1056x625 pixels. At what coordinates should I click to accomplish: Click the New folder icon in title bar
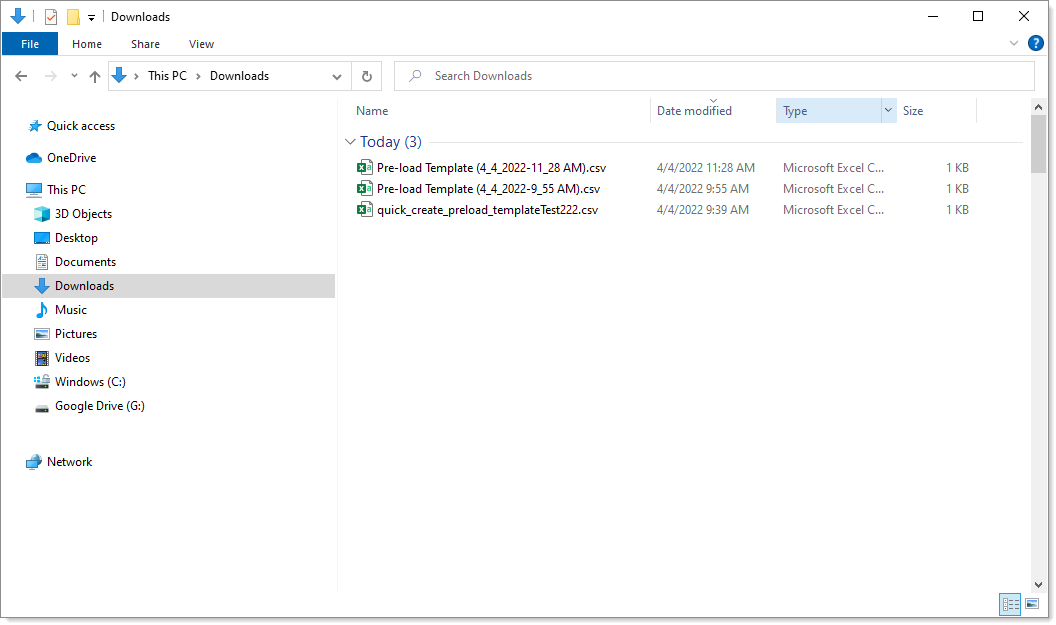pos(73,17)
